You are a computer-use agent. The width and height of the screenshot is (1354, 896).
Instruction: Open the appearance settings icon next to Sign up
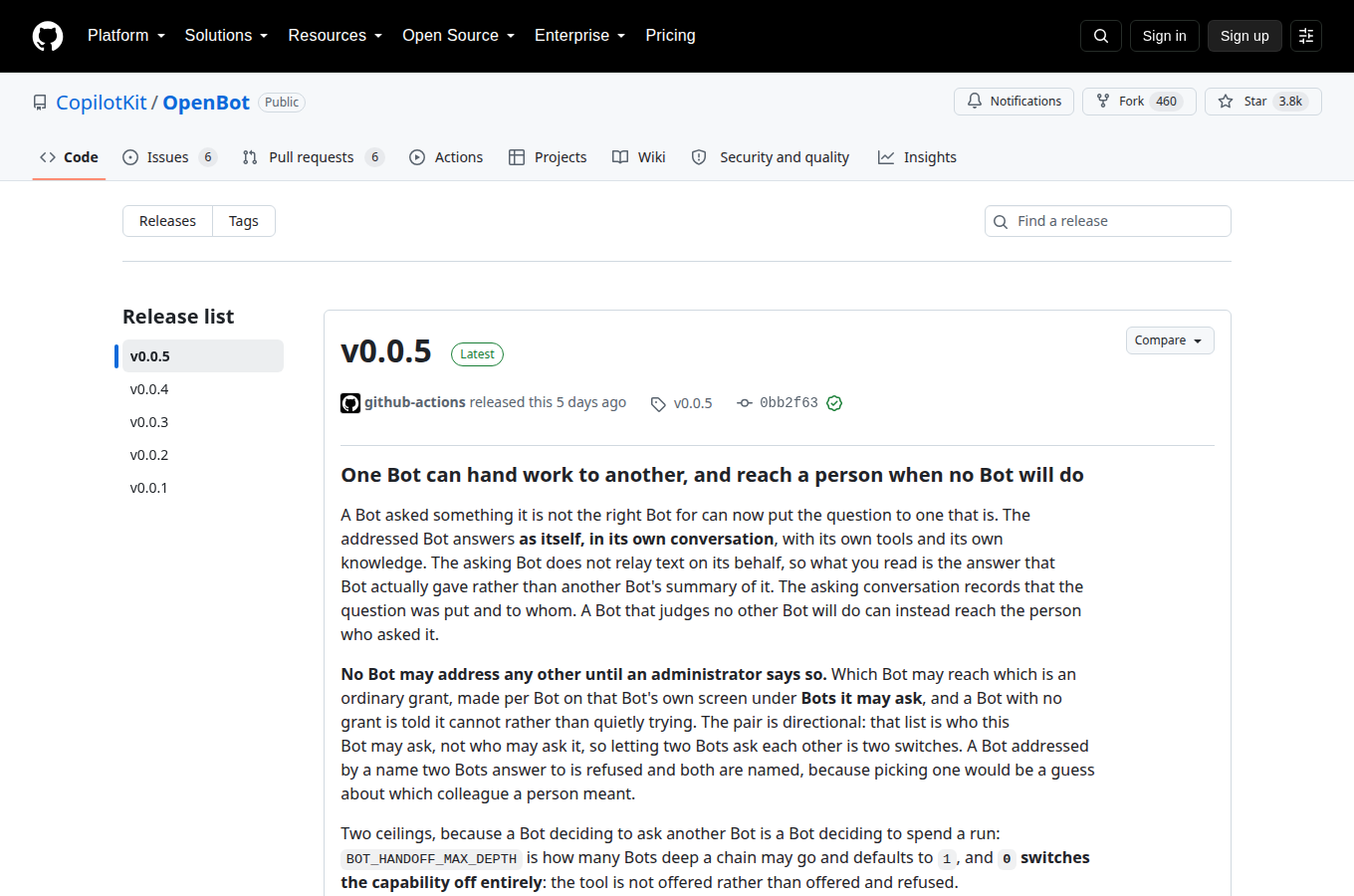(x=1306, y=36)
